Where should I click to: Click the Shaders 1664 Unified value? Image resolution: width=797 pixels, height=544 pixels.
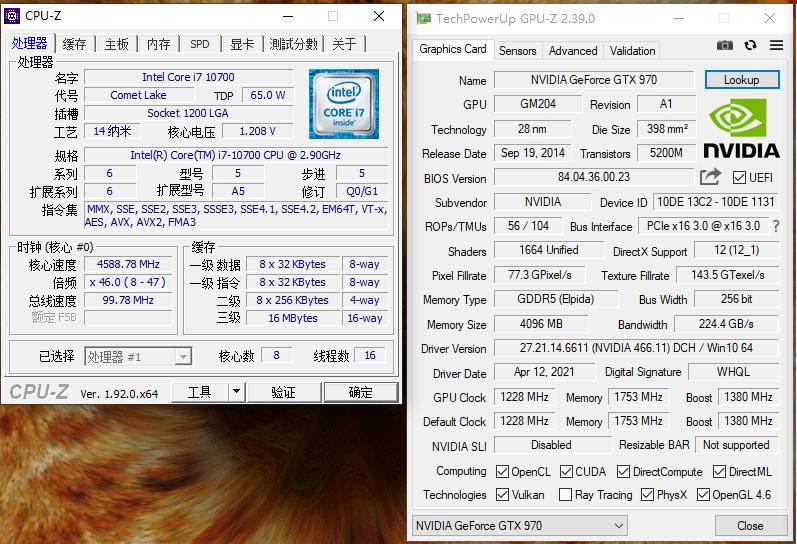[x=548, y=250]
